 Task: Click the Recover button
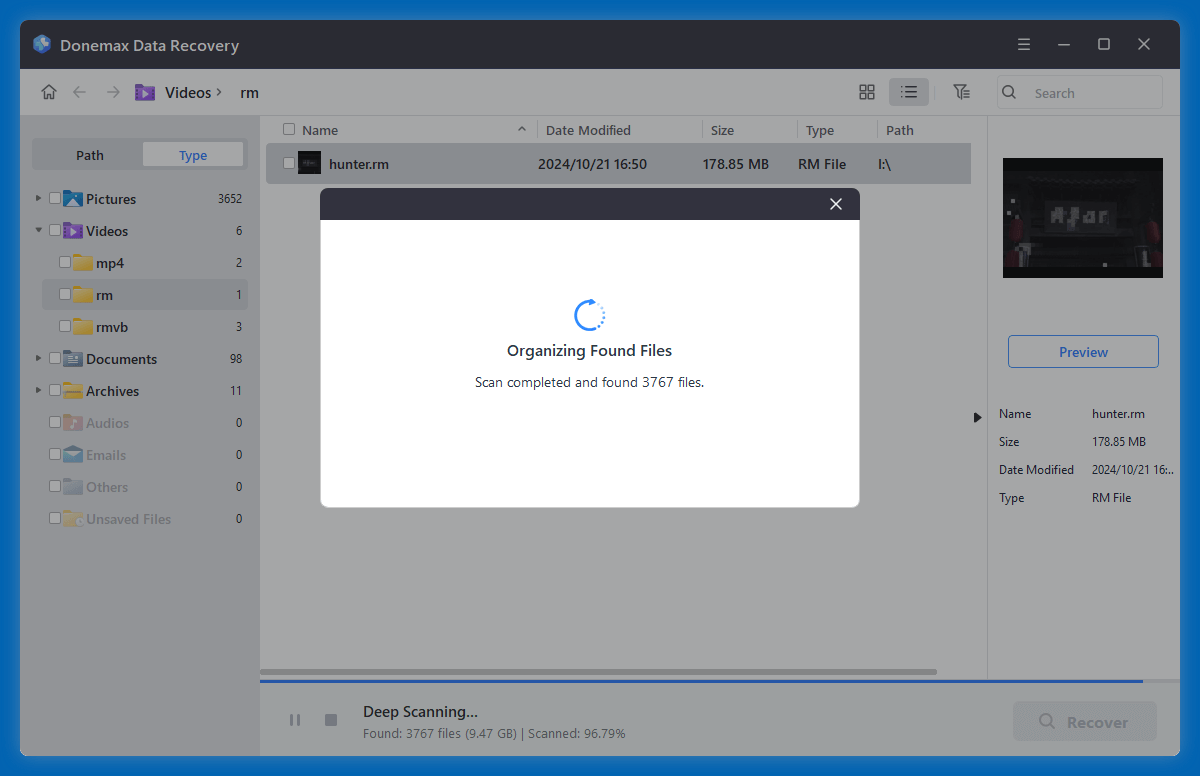[1084, 721]
